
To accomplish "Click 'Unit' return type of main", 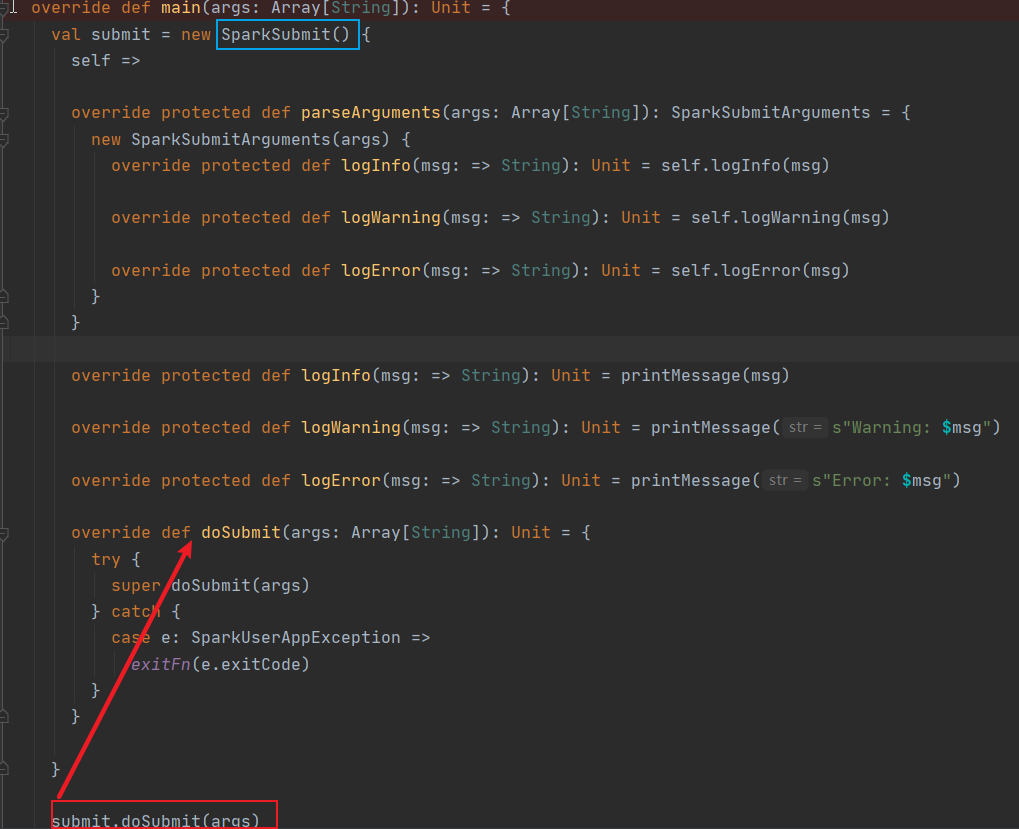I will (450, 8).
